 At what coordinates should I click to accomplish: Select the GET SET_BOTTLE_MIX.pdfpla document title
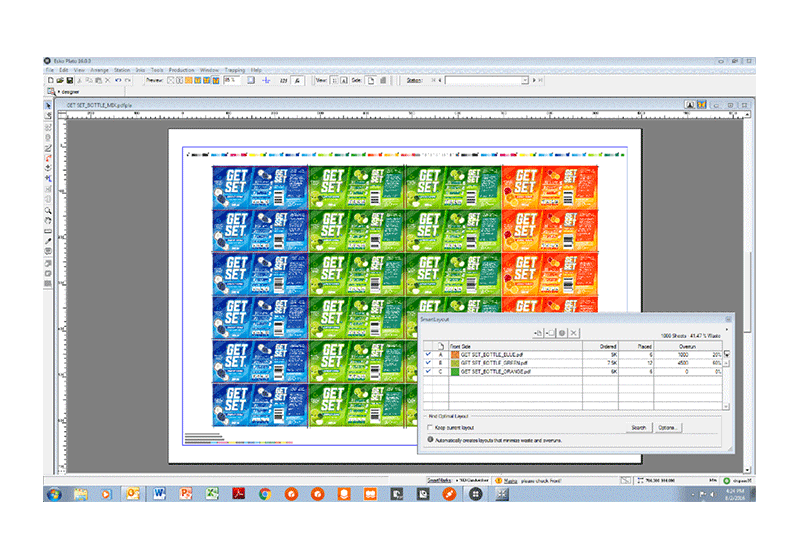(99, 105)
